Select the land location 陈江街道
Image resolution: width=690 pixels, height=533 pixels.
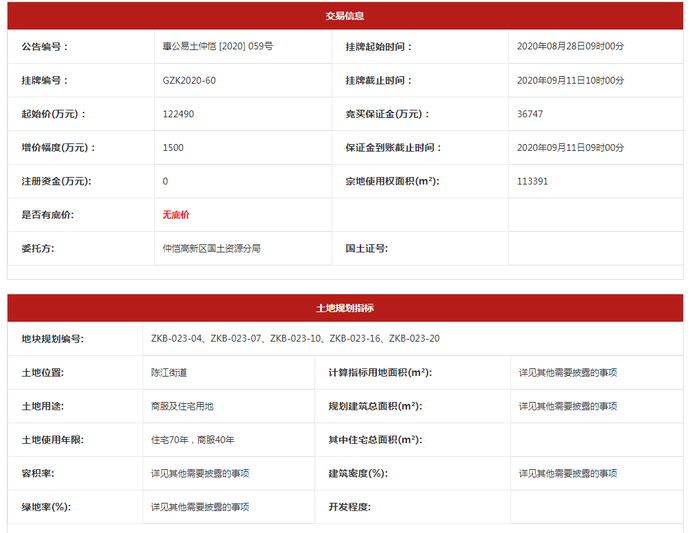169,372
